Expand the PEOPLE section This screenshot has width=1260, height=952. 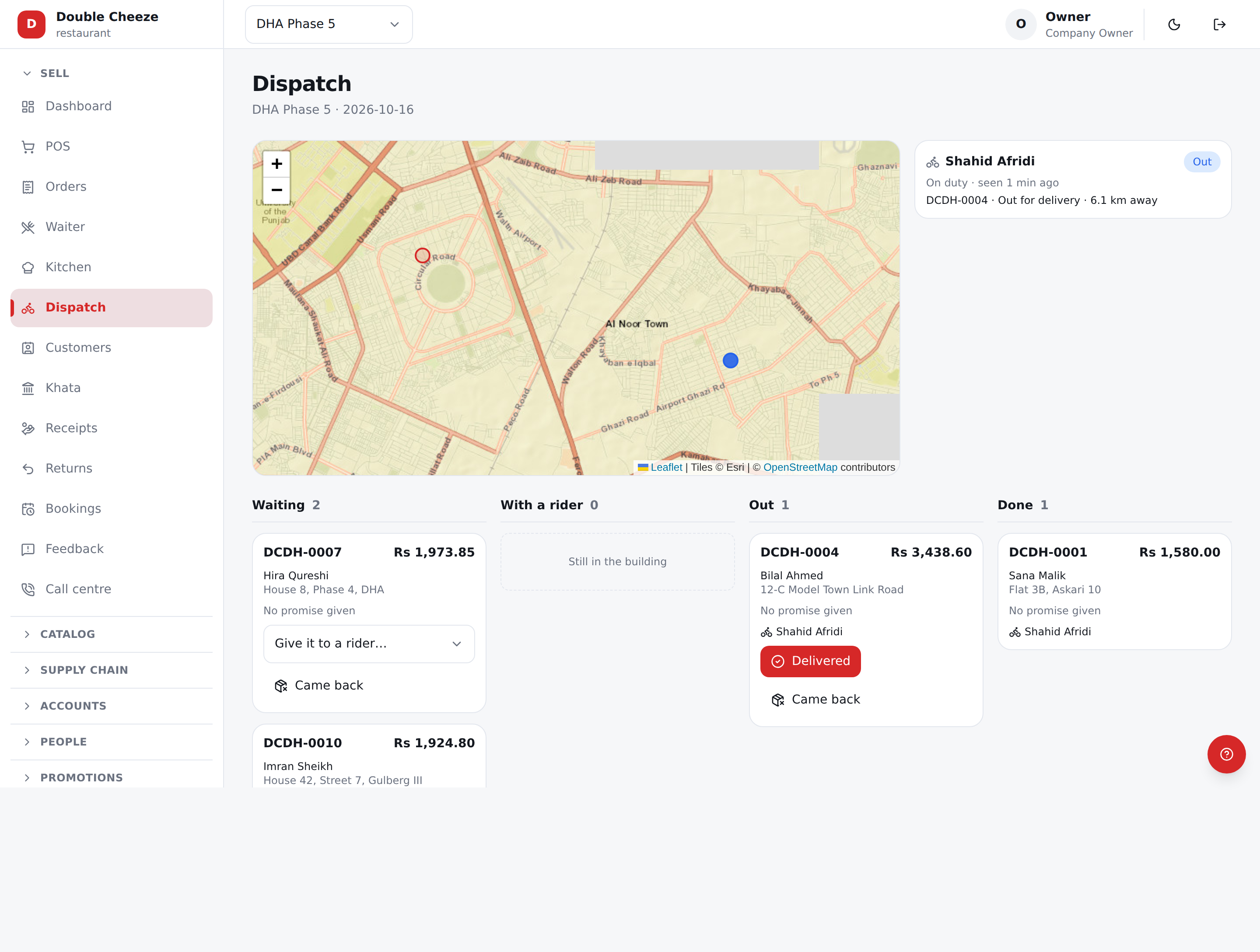(x=111, y=742)
